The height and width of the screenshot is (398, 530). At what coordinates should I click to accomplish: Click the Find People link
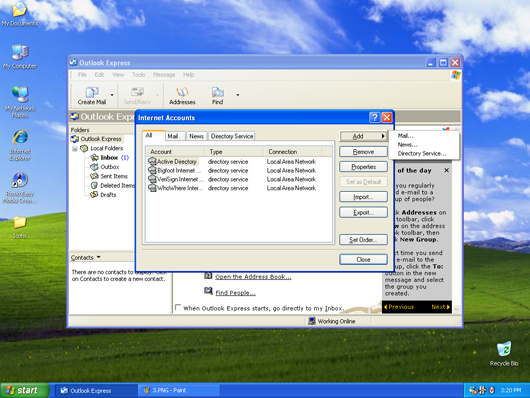[x=236, y=292]
